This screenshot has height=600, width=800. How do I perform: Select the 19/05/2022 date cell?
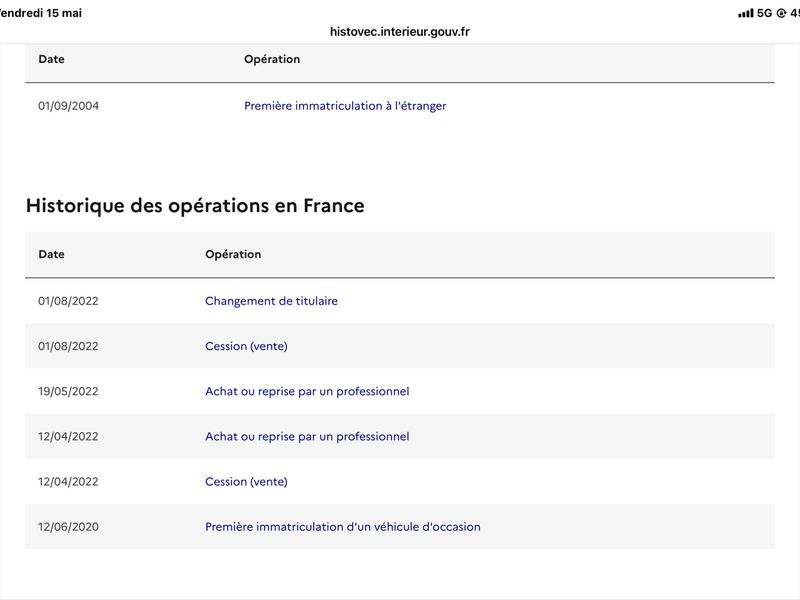[68, 391]
